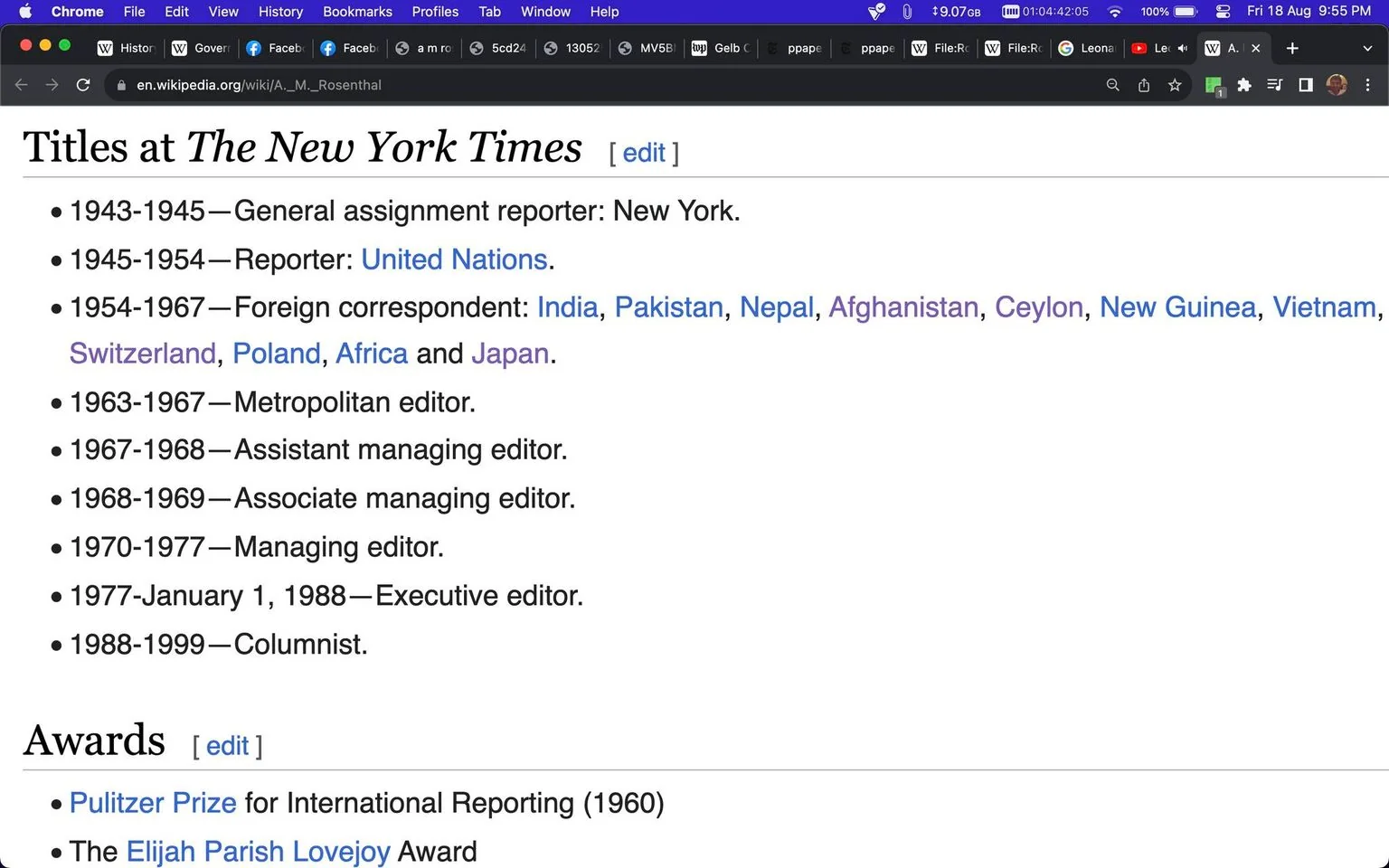Switch to the Gelb C tab
The width and height of the screenshot is (1389, 868).
pyautogui.click(x=722, y=48)
